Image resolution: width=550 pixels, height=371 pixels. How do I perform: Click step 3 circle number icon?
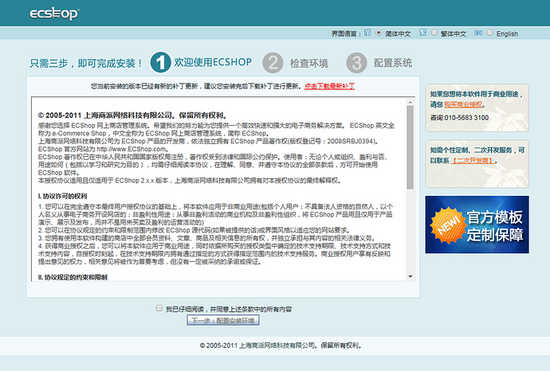click(x=356, y=63)
